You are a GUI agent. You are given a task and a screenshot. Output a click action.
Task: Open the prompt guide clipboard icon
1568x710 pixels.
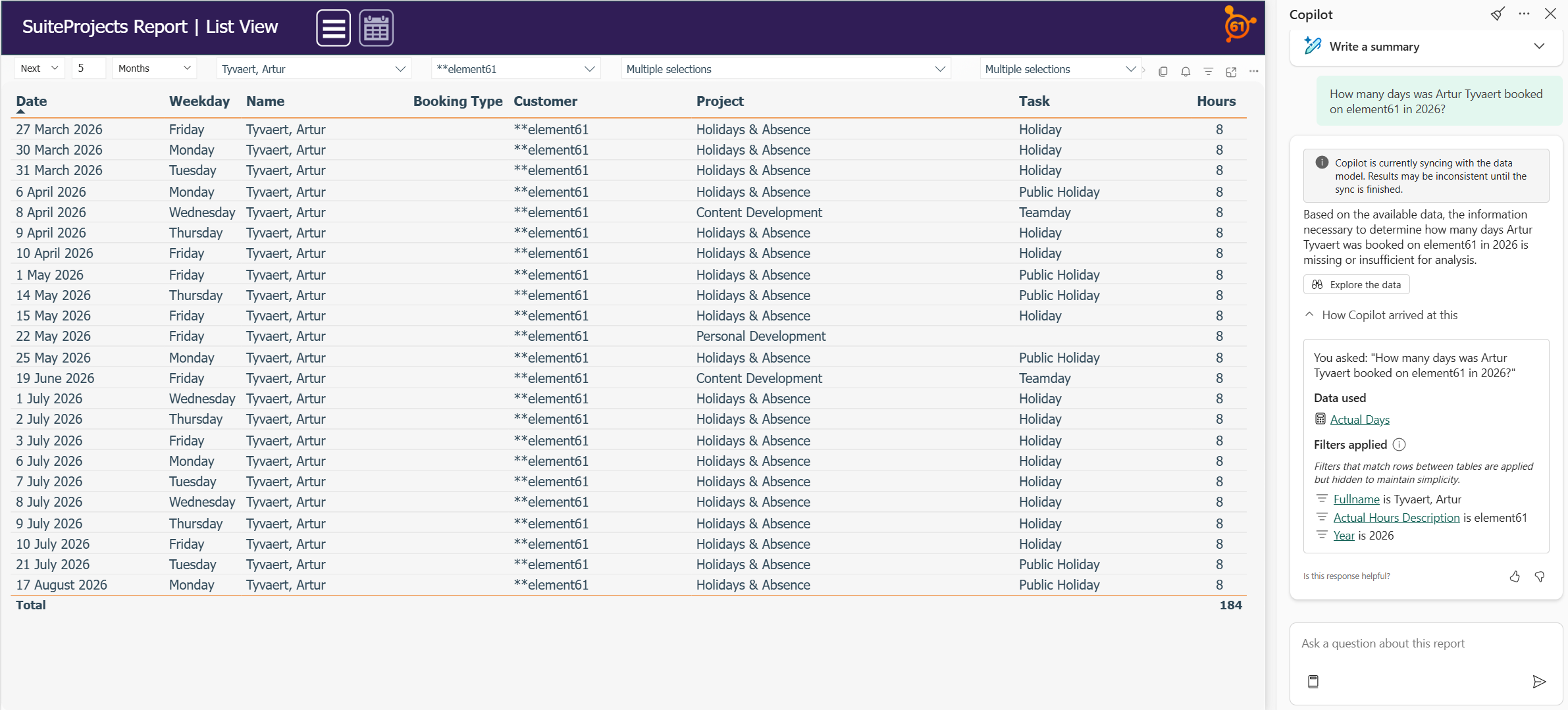(x=1313, y=681)
